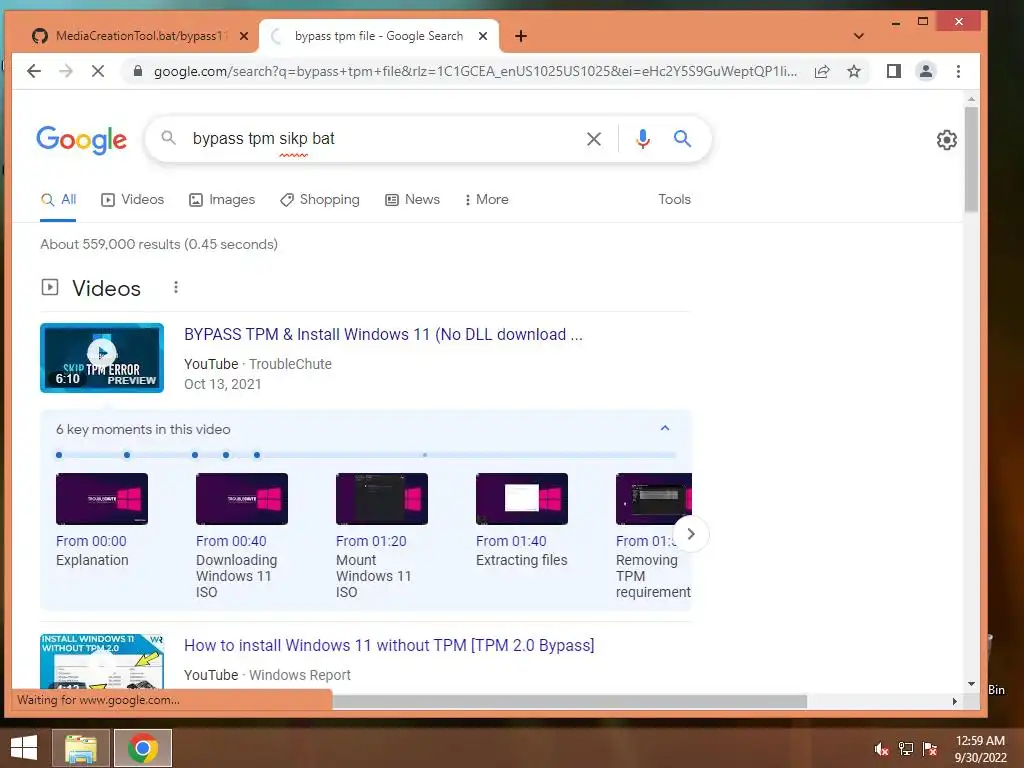Close the bypass tpm file search tab
The width and height of the screenshot is (1024, 768).
483,36
